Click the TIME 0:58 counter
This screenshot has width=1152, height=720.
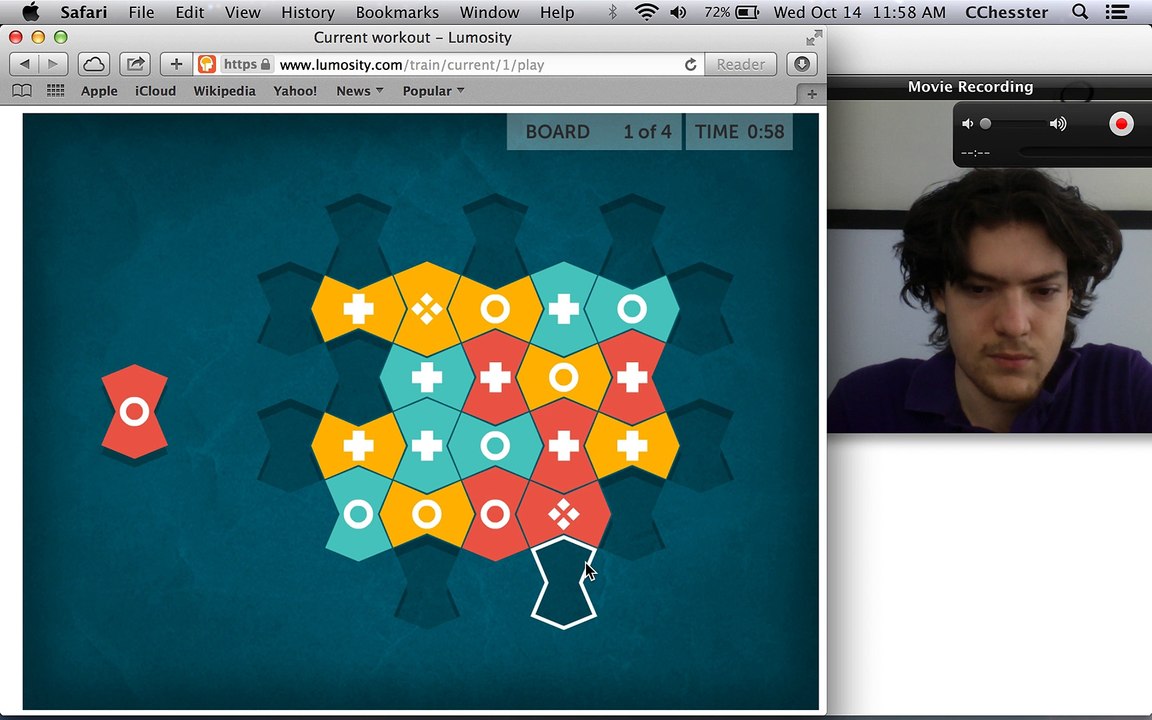[739, 132]
